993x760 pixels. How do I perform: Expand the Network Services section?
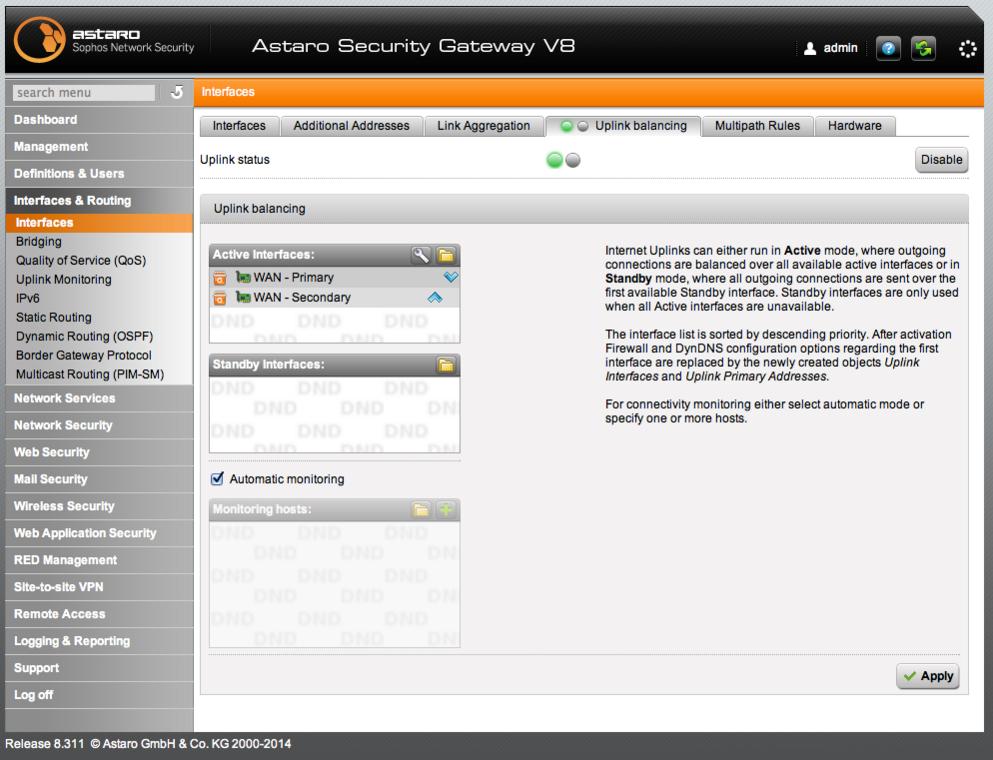pyautogui.click(x=99, y=398)
